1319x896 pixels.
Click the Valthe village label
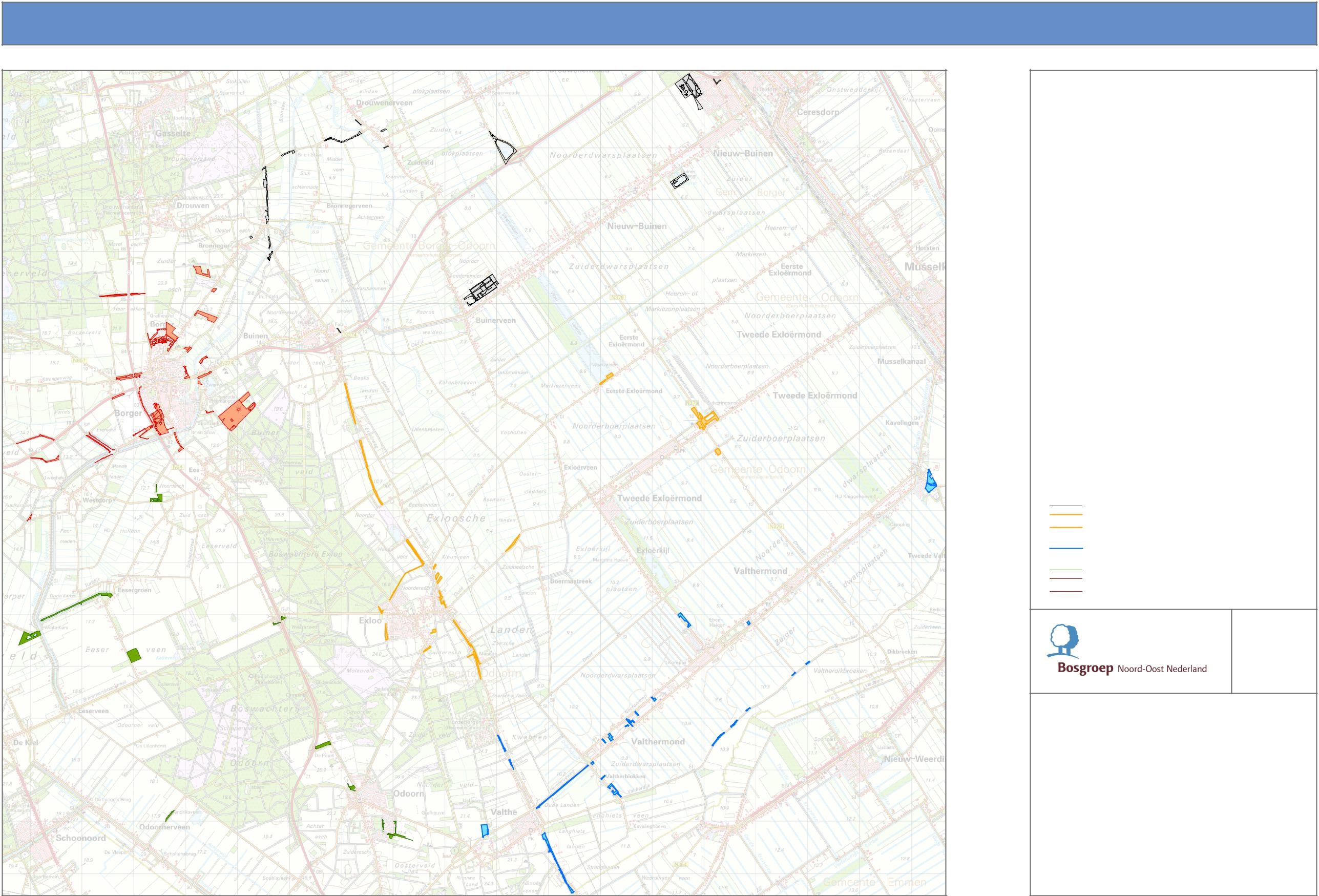(x=504, y=812)
